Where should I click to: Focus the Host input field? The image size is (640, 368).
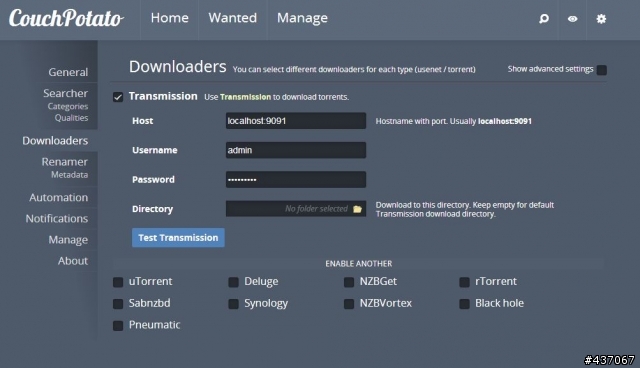[296, 121]
